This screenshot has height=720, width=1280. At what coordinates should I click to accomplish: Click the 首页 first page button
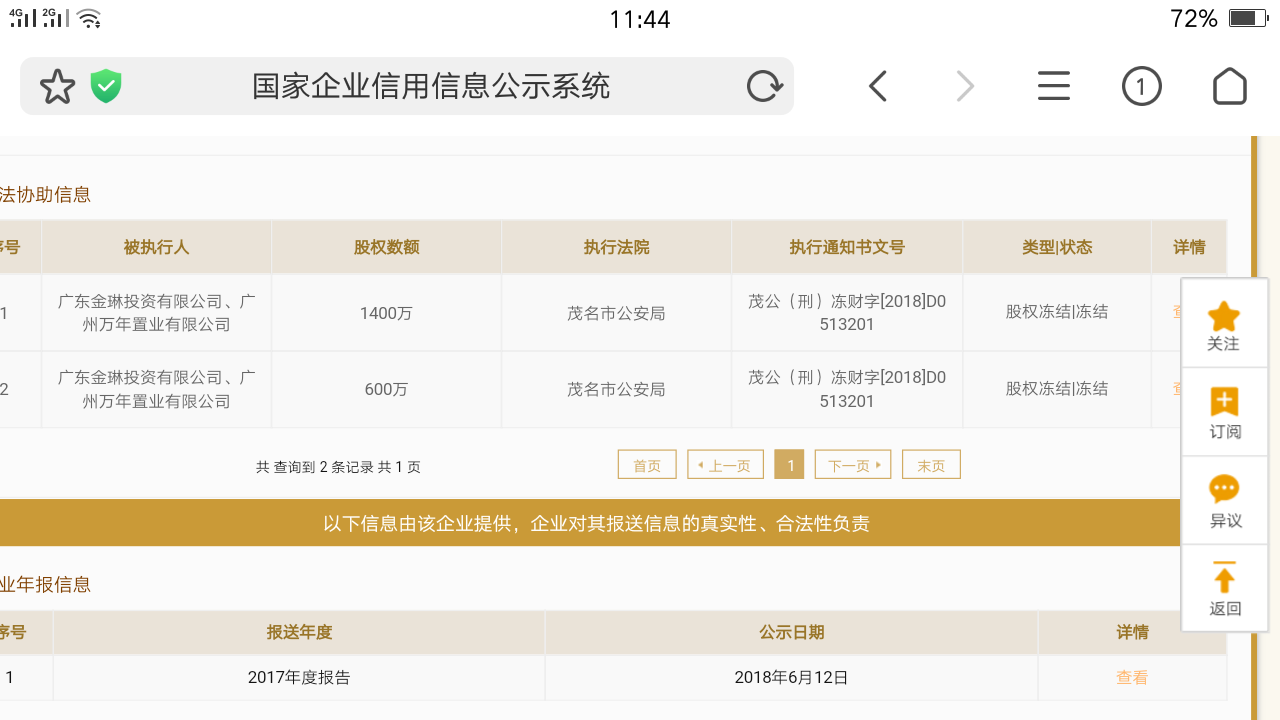pos(647,465)
